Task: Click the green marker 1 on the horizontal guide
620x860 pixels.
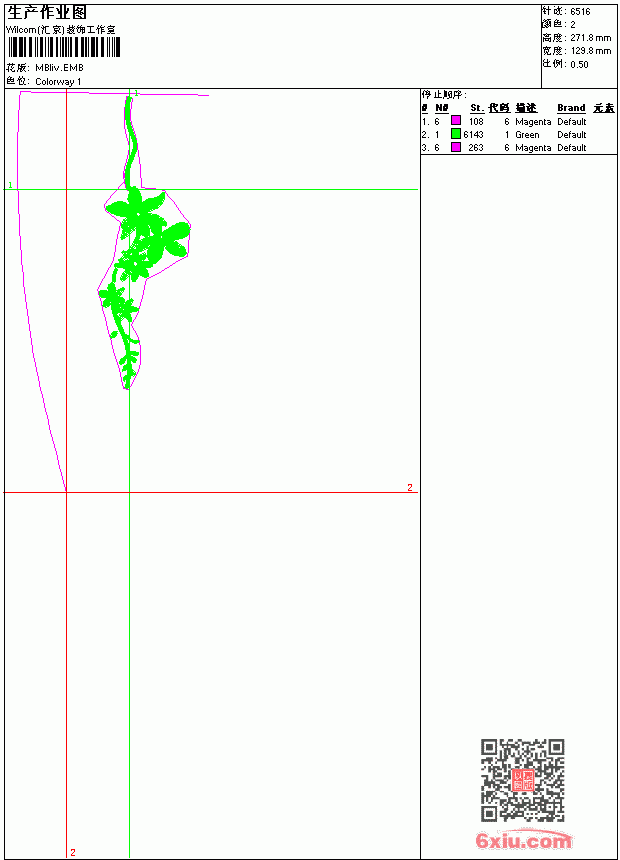Action: [10, 185]
